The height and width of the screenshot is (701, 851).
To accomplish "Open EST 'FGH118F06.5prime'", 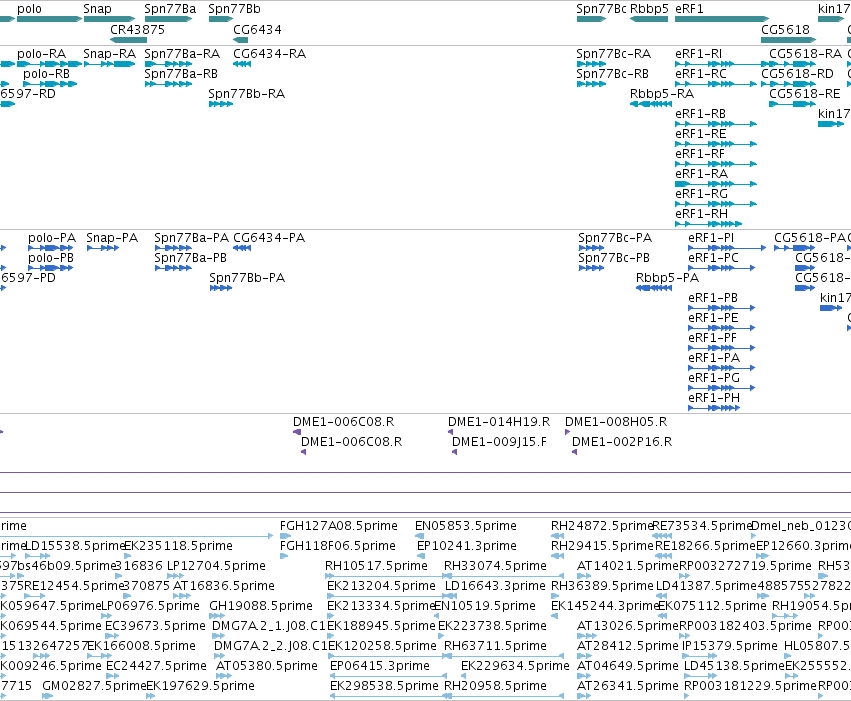I will [338, 546].
